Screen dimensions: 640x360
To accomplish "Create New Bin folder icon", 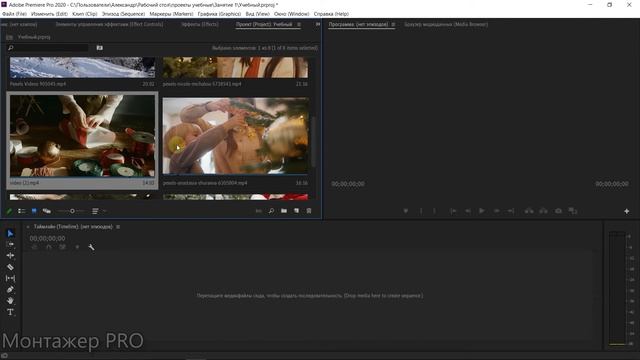I will [284, 211].
